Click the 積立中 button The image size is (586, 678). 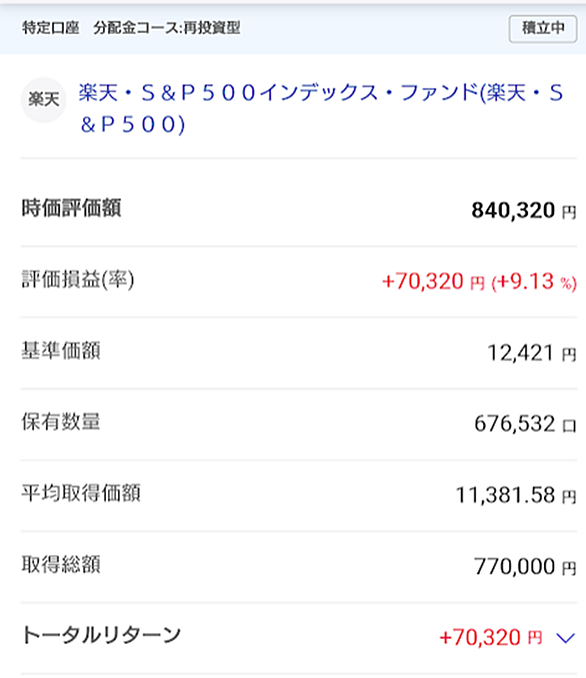point(543,29)
